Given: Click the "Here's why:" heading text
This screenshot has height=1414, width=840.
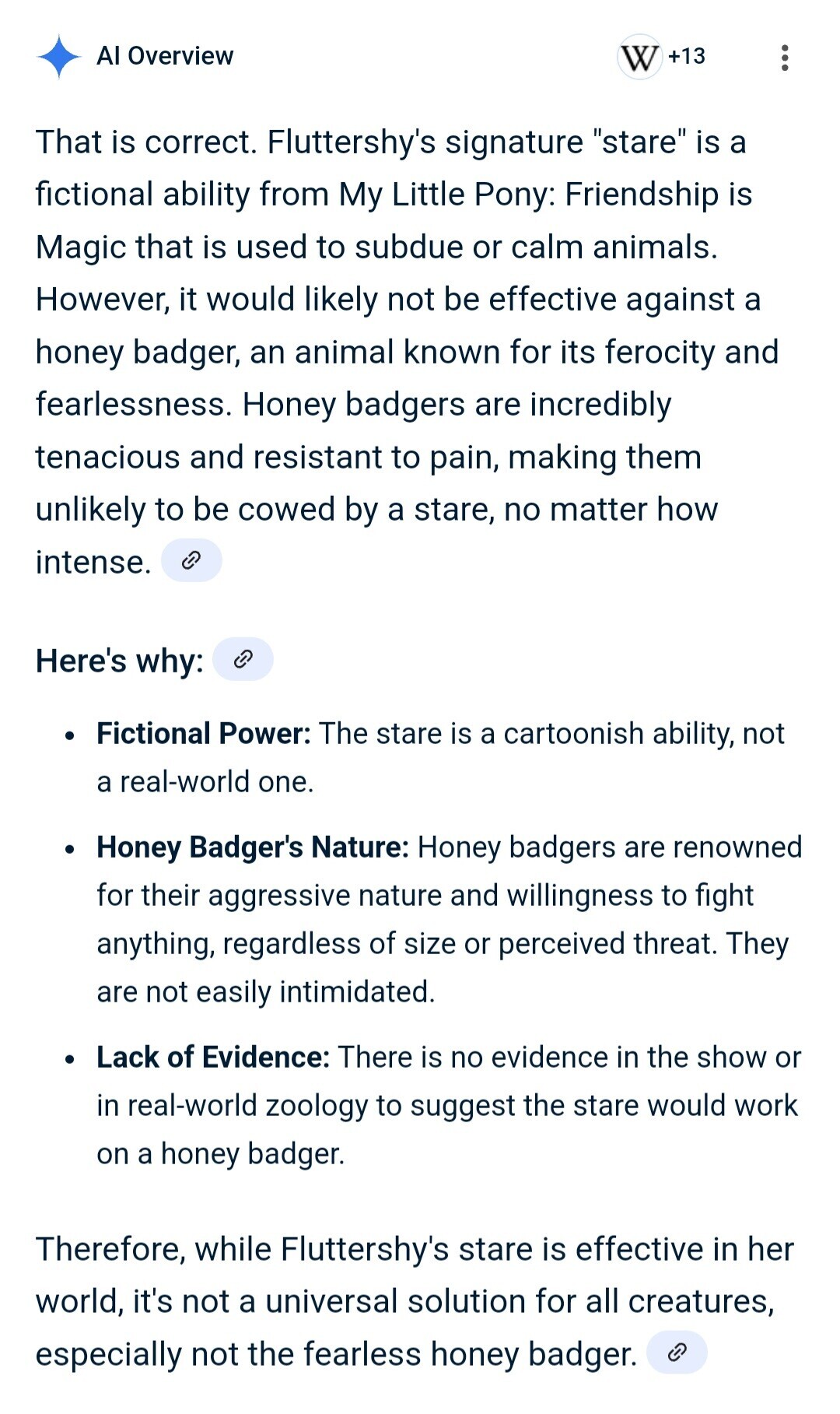Looking at the screenshot, I should pyautogui.click(x=120, y=661).
